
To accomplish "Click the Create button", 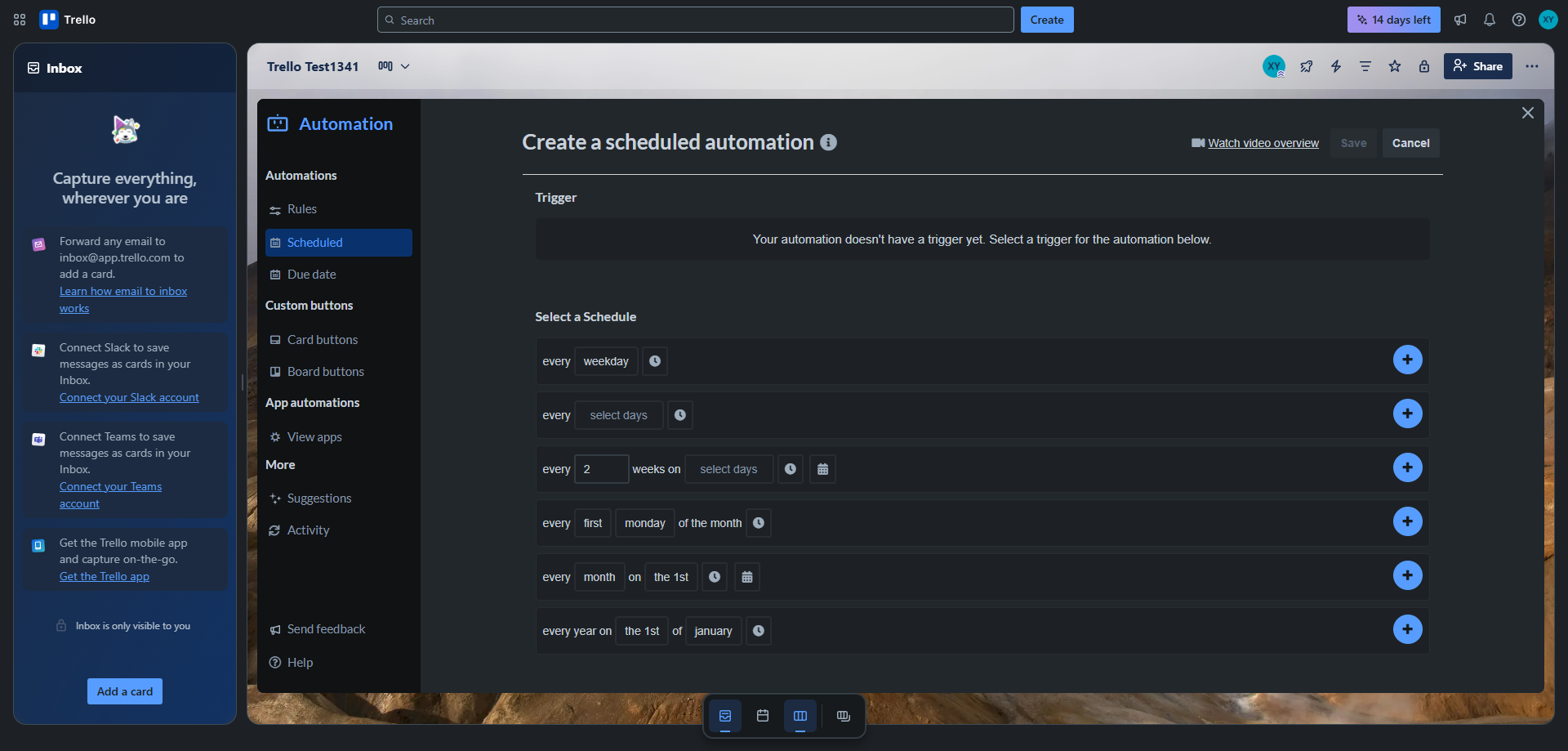I will click(1047, 20).
